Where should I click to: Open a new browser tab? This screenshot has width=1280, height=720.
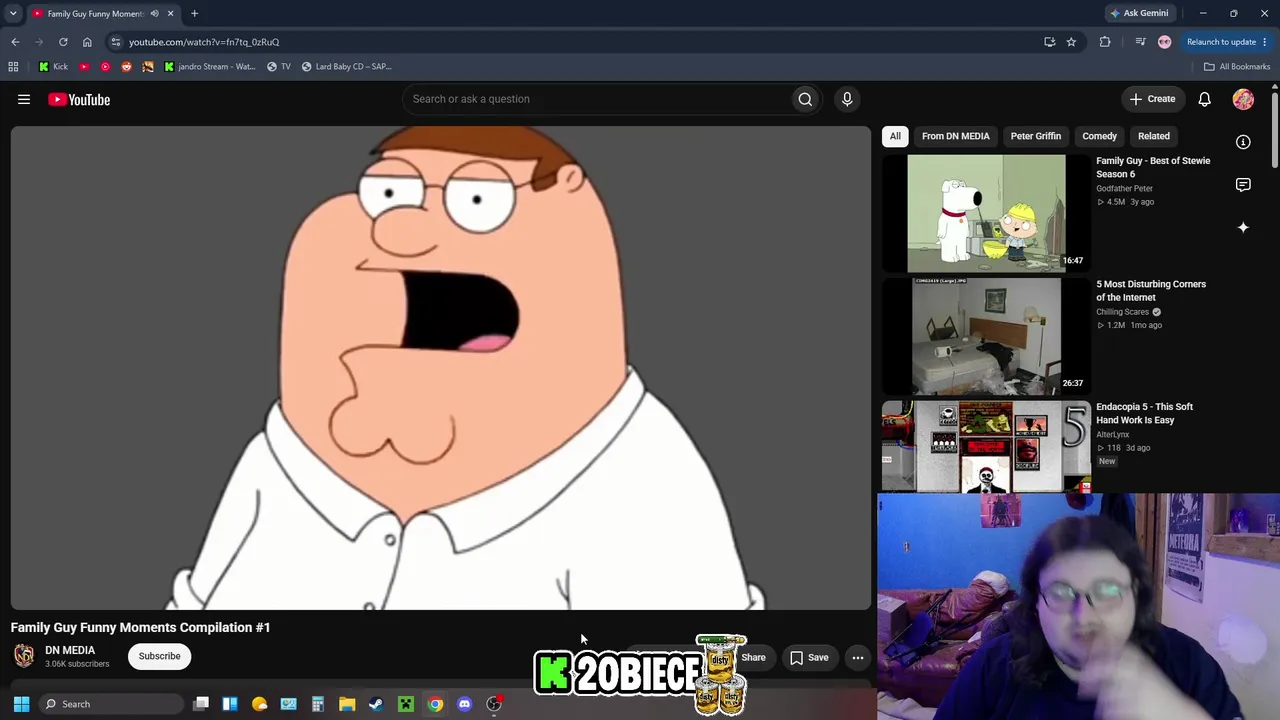194,14
